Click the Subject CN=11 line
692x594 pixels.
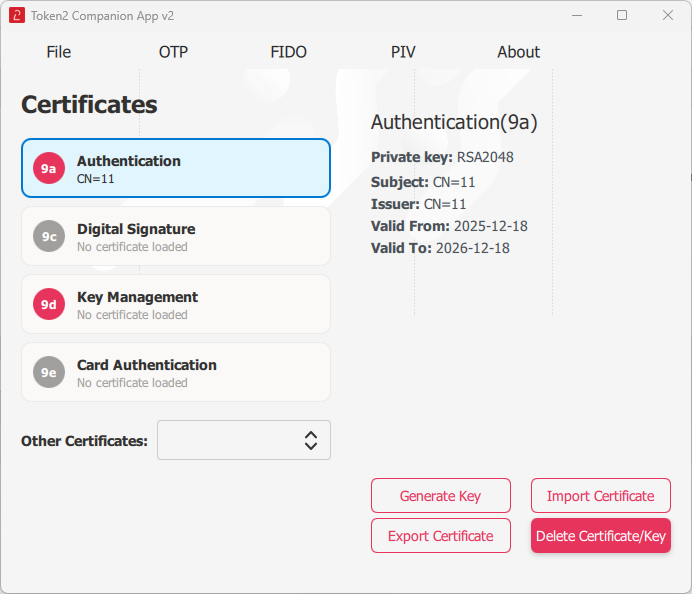[423, 182]
